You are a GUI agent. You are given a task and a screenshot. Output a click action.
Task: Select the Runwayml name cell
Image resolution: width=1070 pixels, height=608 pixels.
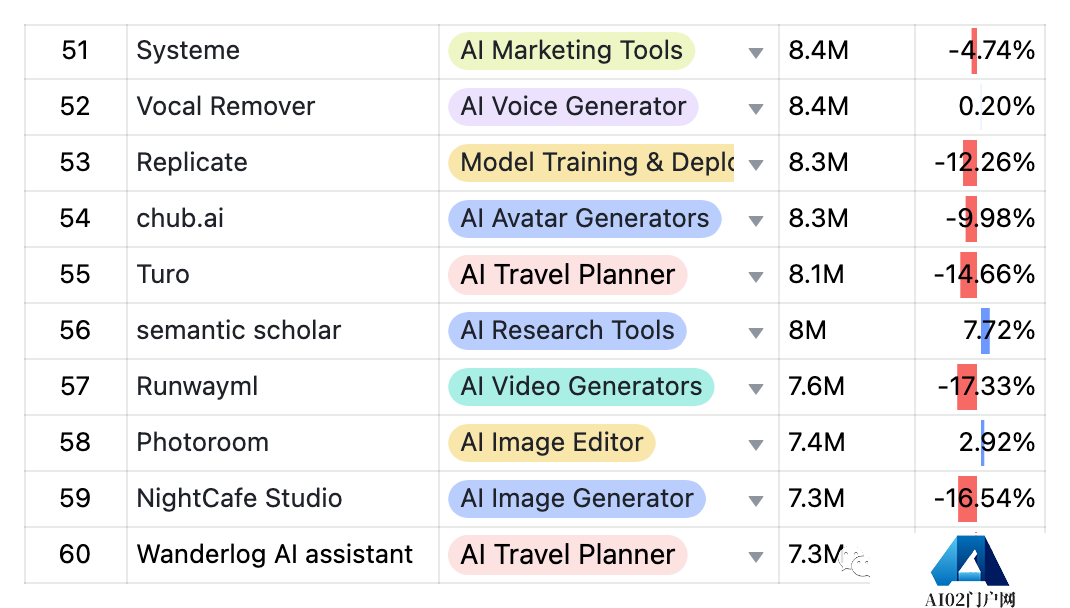[283, 387]
